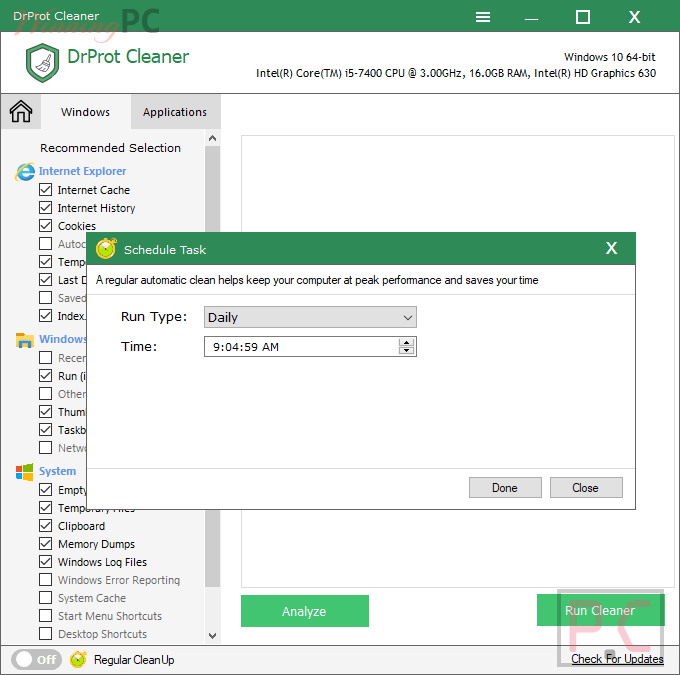Viewport: 680px width, 675px height.
Task: Click the Close button in dialog
Action: (x=586, y=488)
